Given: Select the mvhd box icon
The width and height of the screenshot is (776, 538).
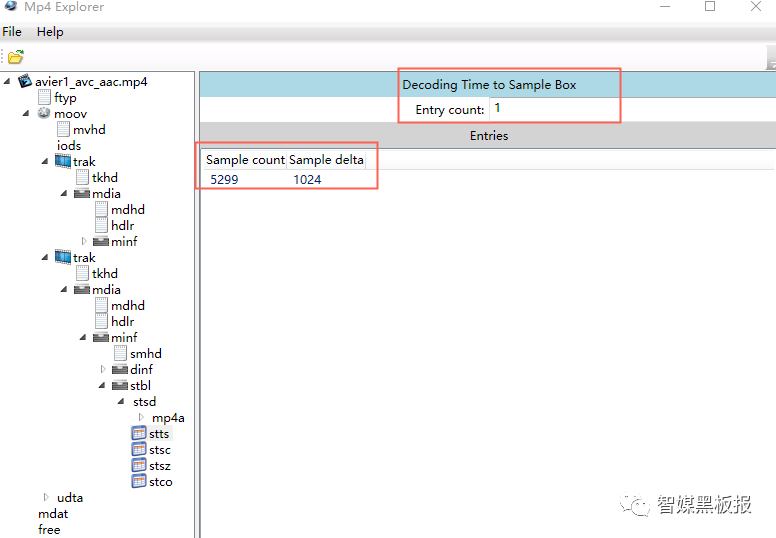Looking at the screenshot, I should 63,129.
